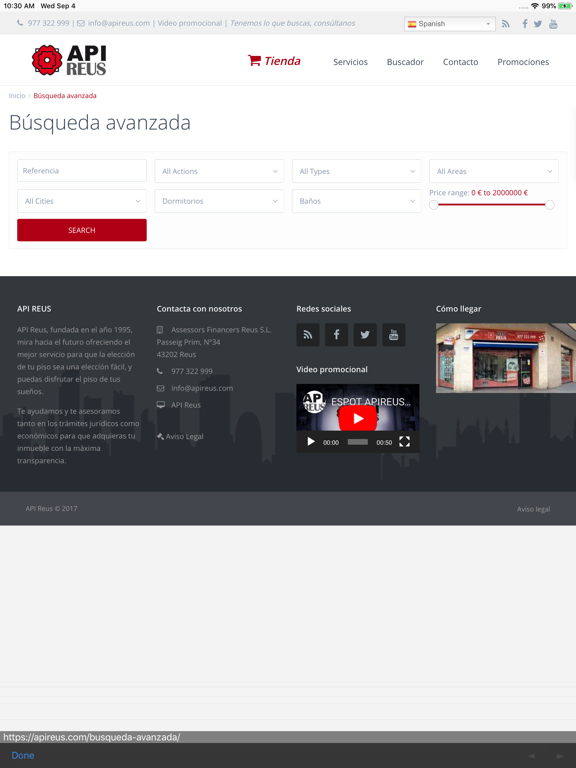Tap Done in the browser bar

click(23, 755)
